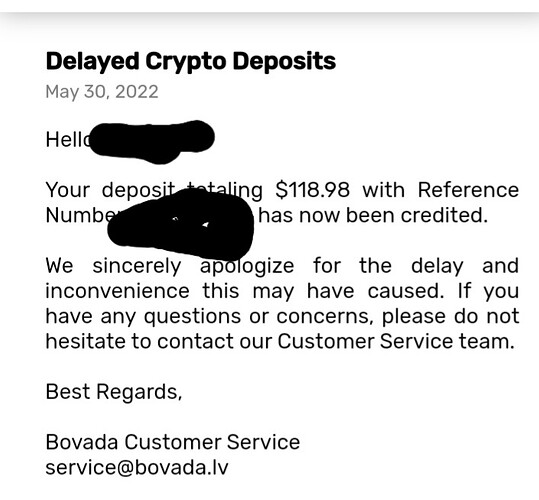539x500 pixels.
Task: Click the Bovada Customer Service signature
Action: [x=173, y=442]
